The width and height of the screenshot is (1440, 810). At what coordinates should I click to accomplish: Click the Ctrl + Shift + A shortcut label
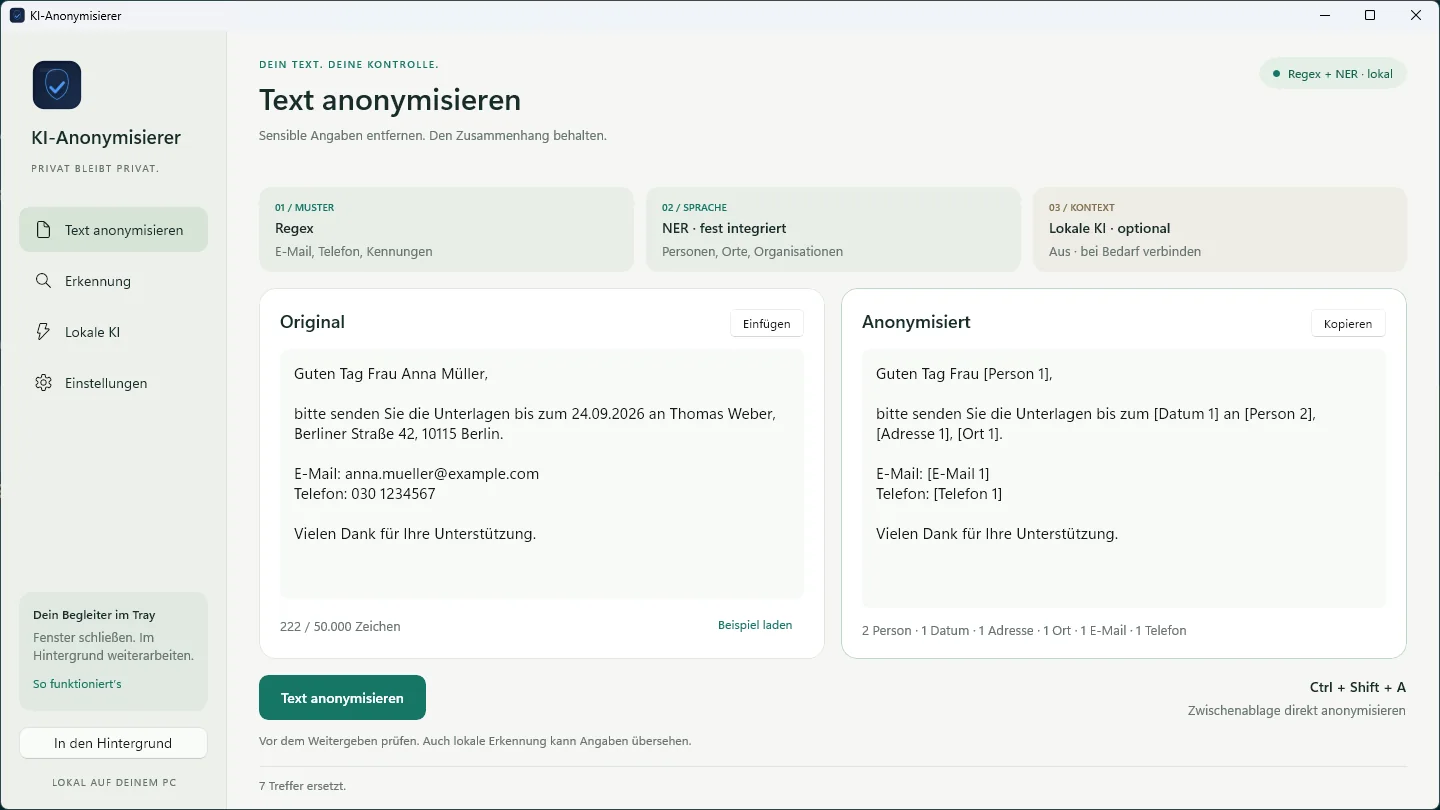pos(1357,687)
